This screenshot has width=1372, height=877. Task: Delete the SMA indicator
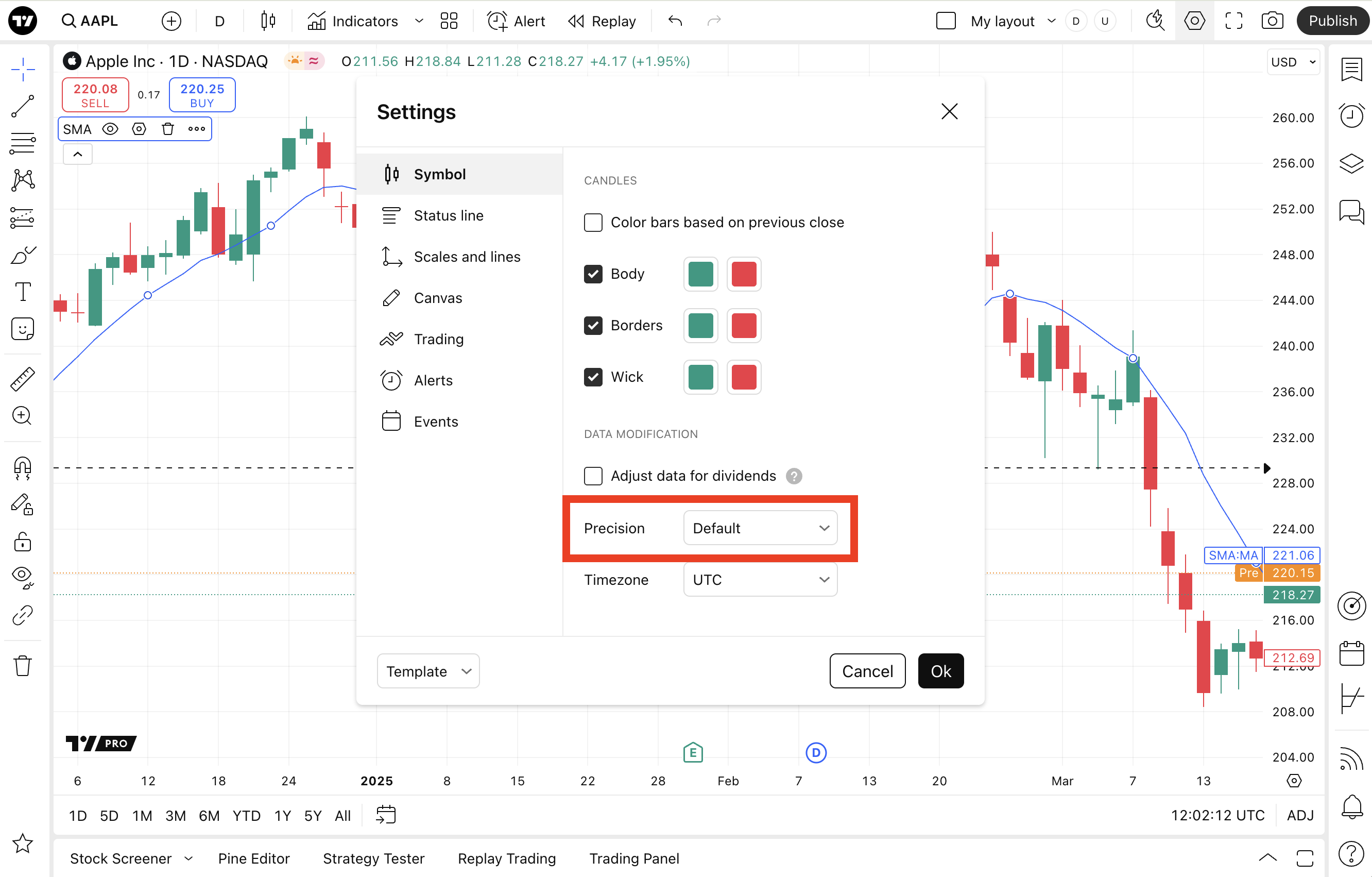167,129
